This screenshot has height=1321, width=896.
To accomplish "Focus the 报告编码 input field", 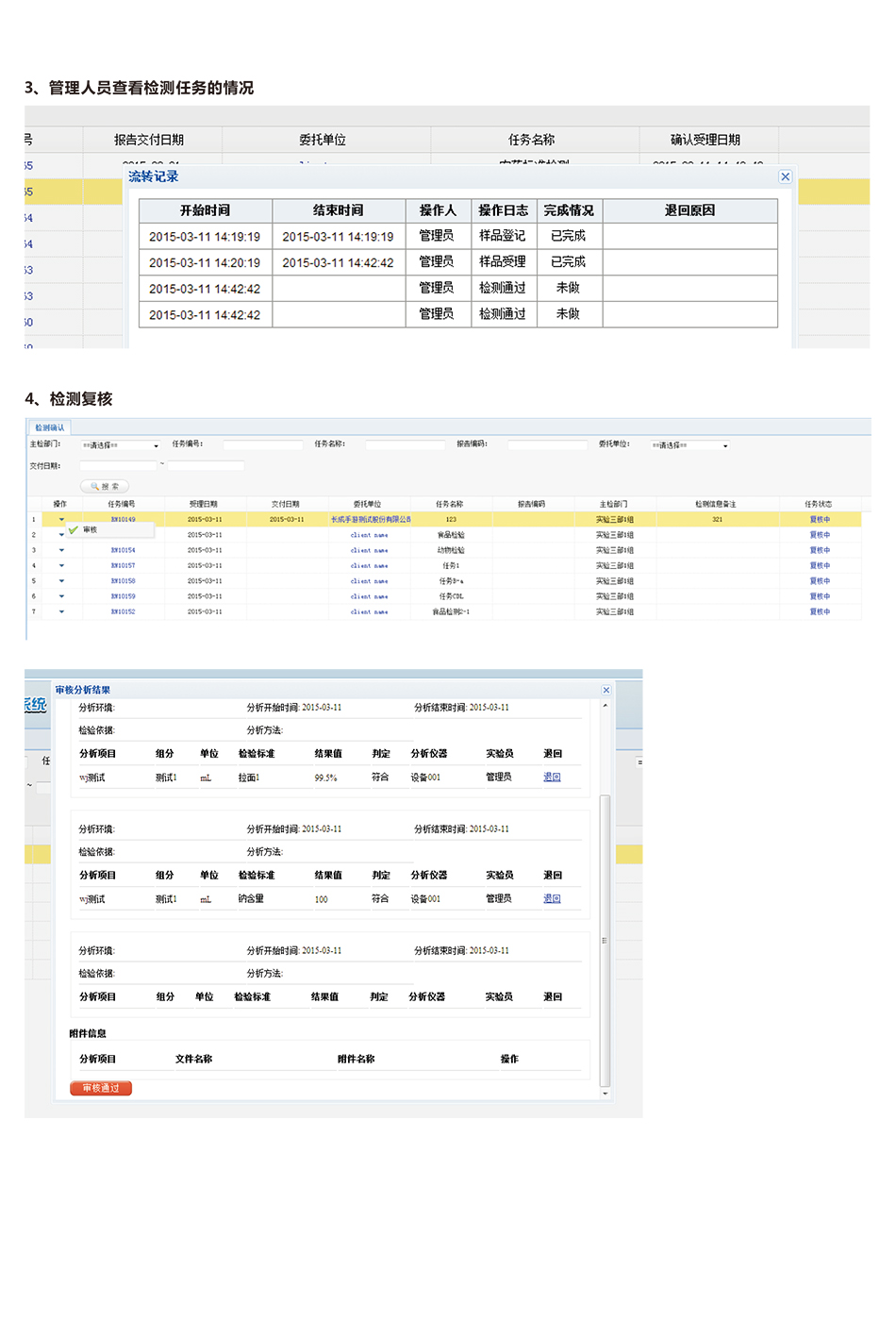I will click(x=548, y=444).
